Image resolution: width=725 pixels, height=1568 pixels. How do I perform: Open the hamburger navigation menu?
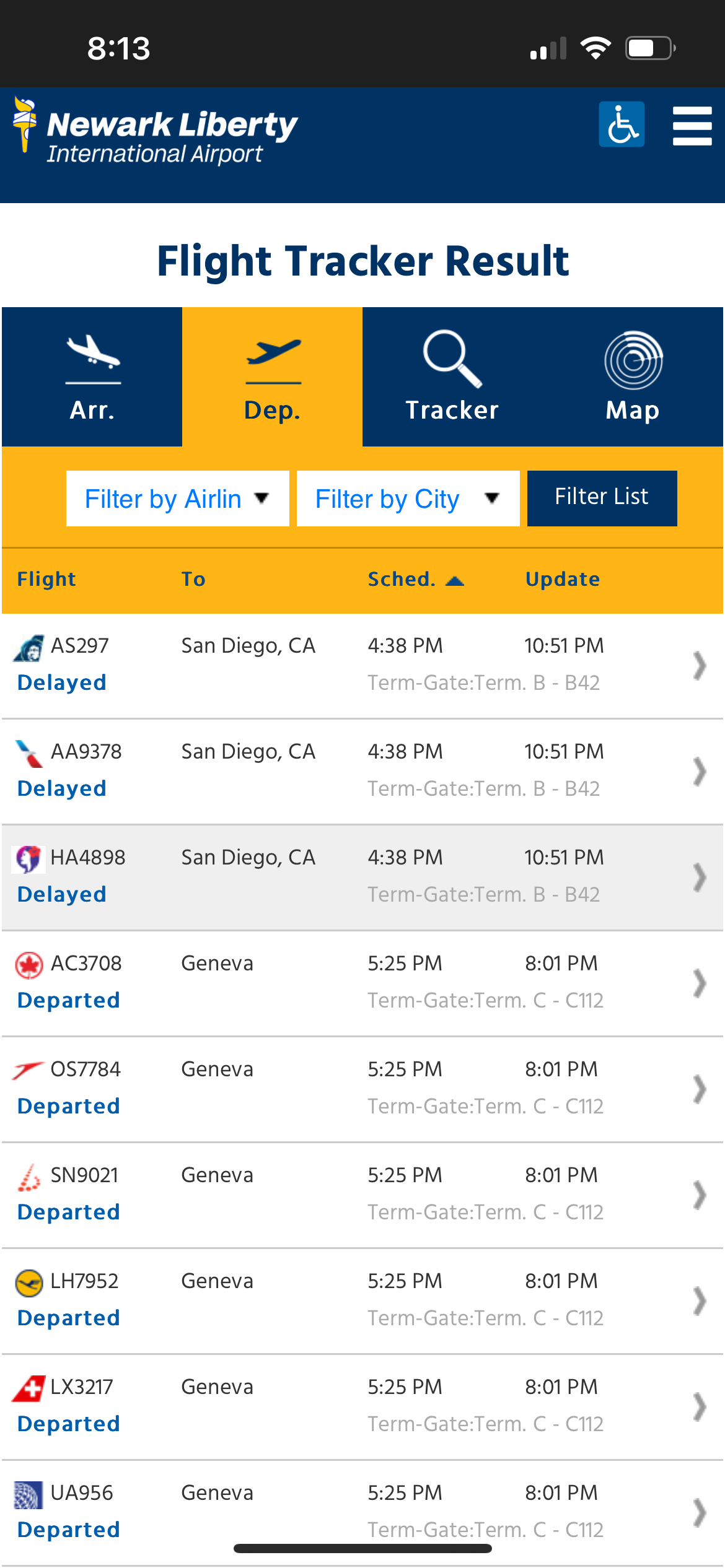click(x=692, y=126)
